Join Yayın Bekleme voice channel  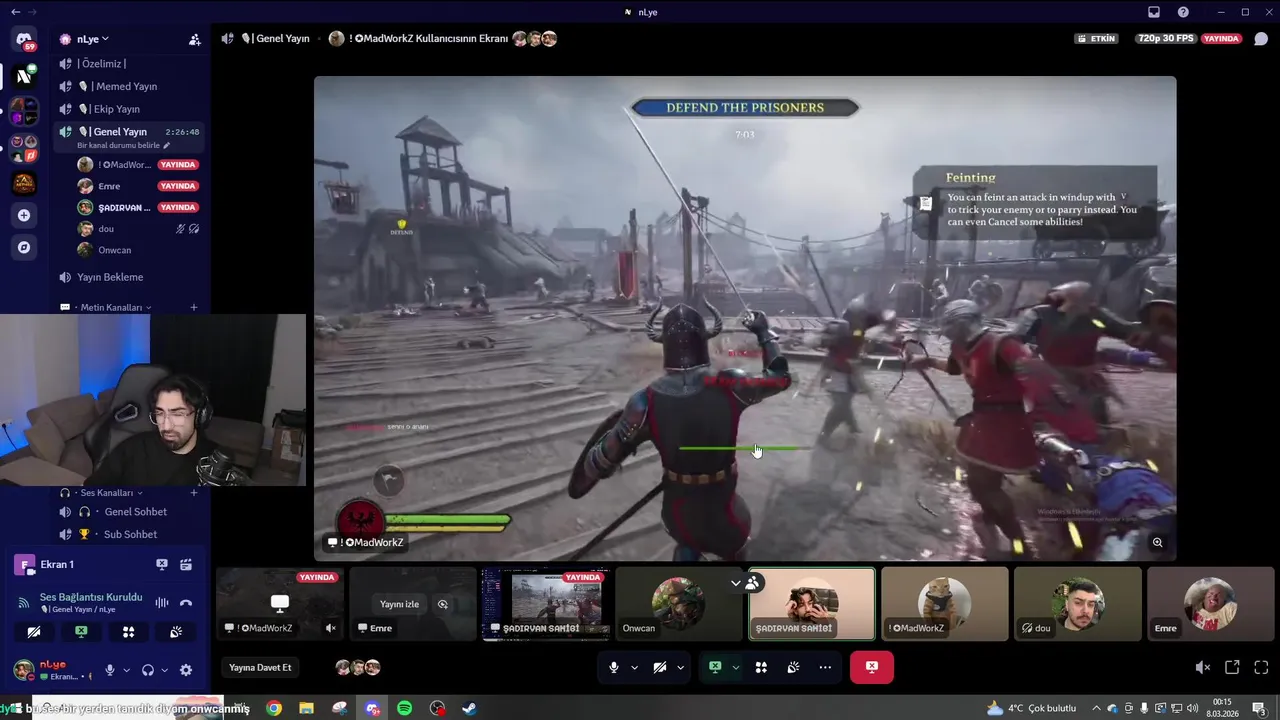131,277
